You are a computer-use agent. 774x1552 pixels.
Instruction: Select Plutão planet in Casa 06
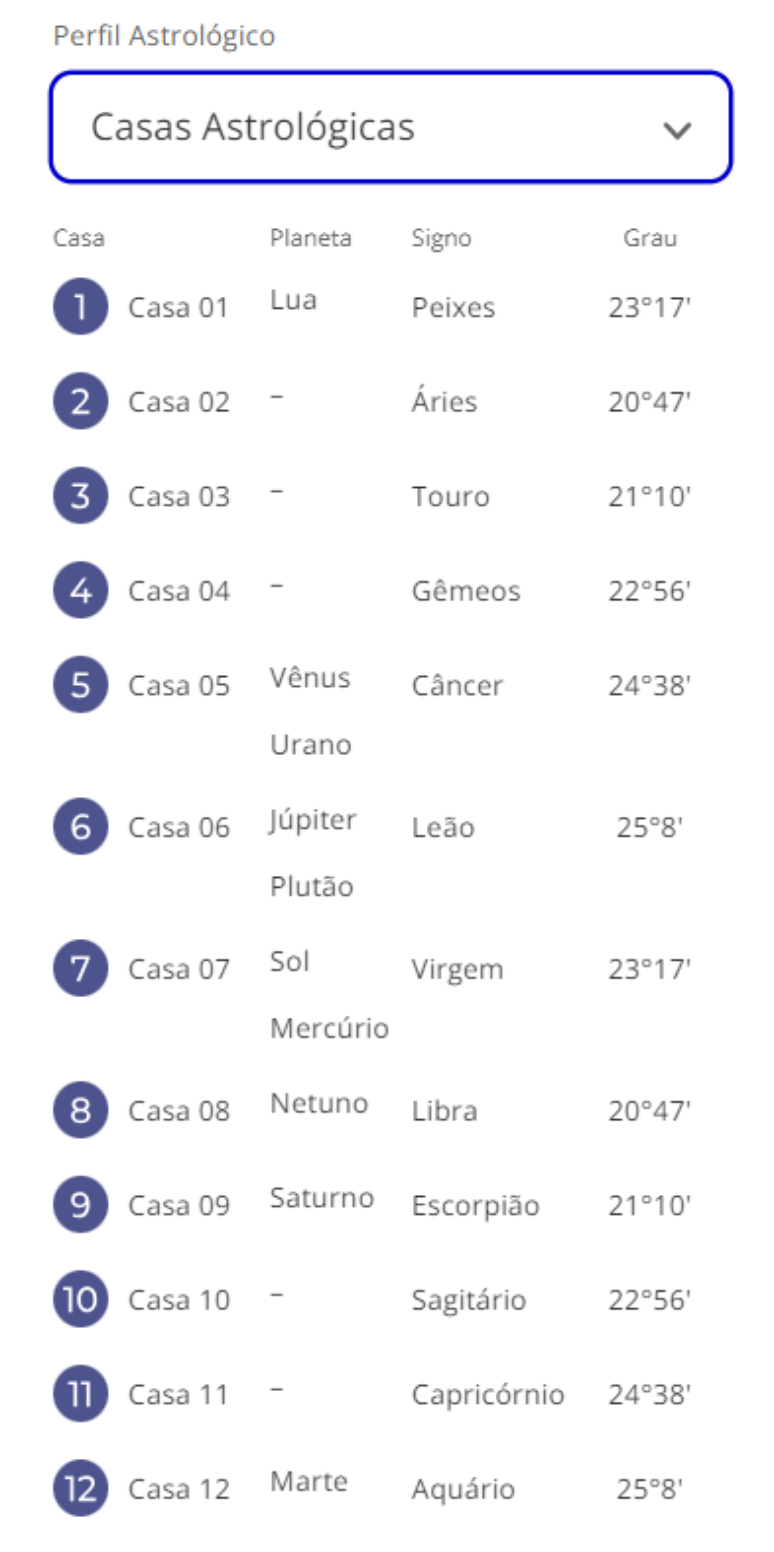(311, 887)
